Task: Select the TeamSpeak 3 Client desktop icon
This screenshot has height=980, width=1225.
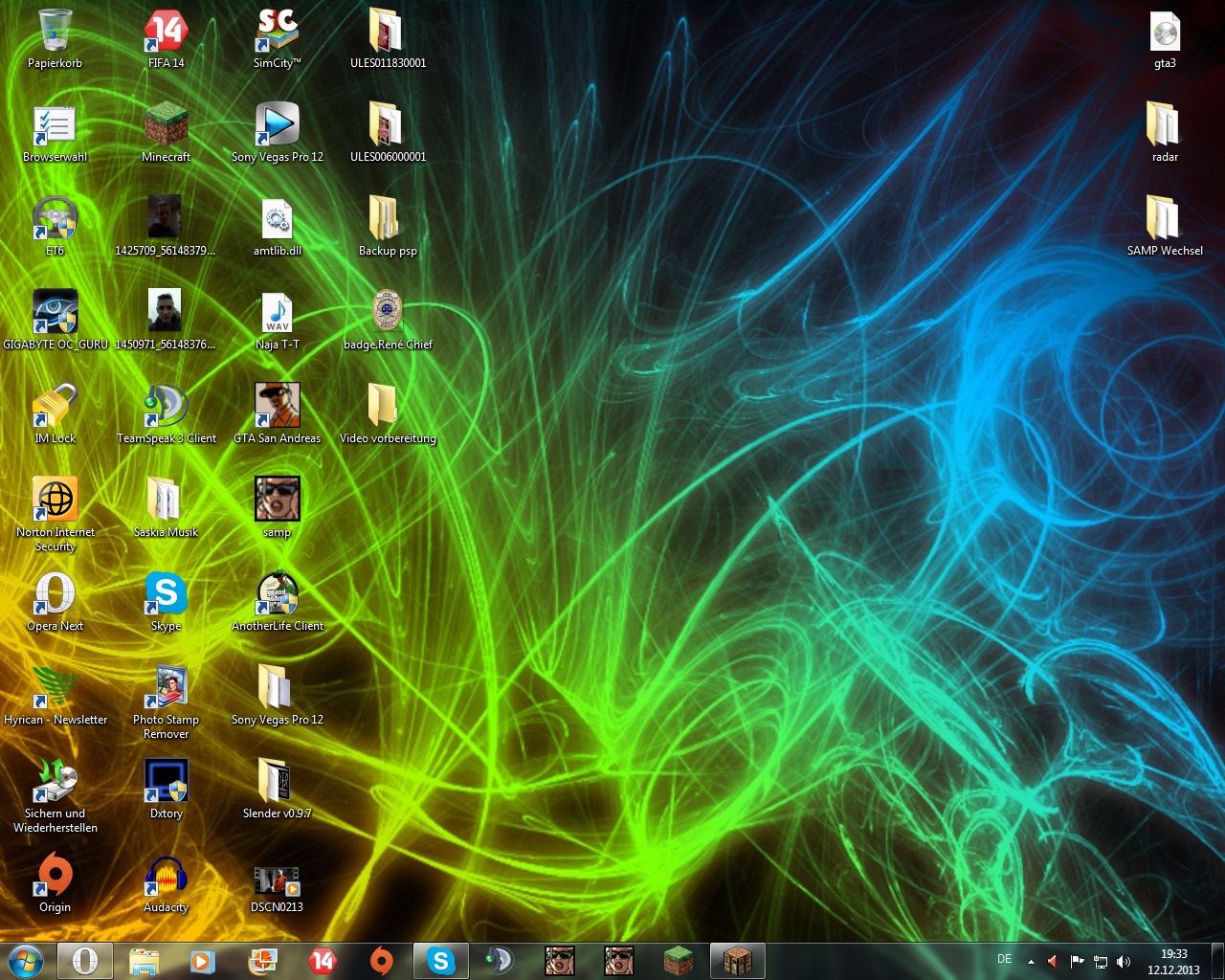Action: click(x=166, y=406)
